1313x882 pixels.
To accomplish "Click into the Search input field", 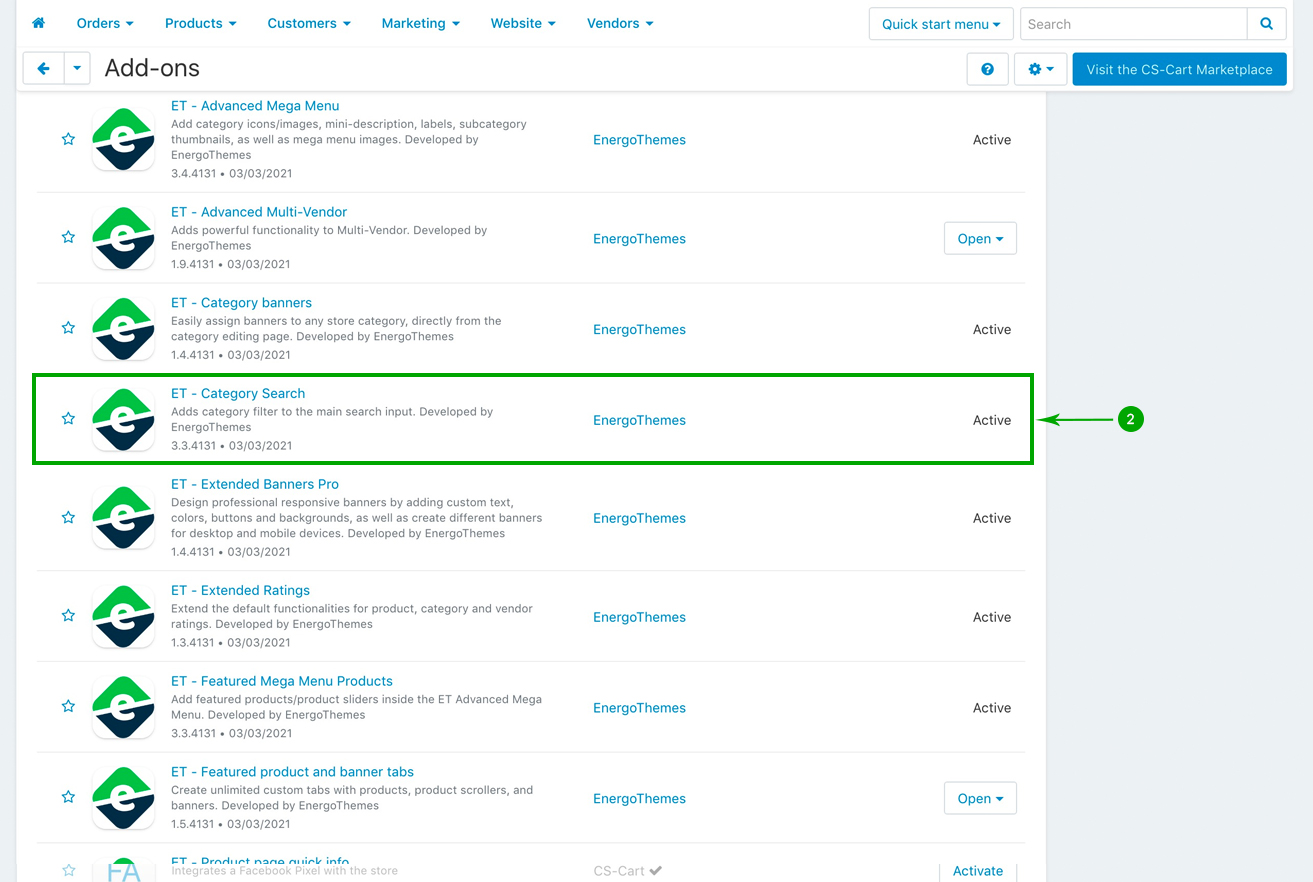I will tap(1133, 24).
